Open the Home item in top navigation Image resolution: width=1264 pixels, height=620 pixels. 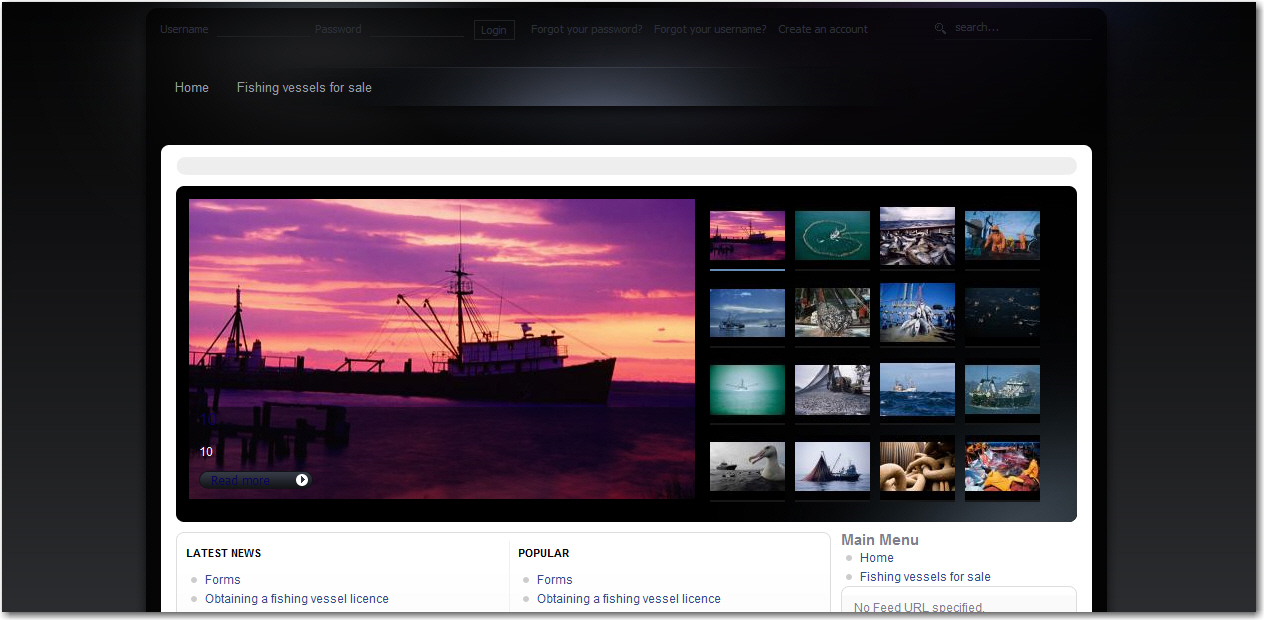click(x=191, y=87)
